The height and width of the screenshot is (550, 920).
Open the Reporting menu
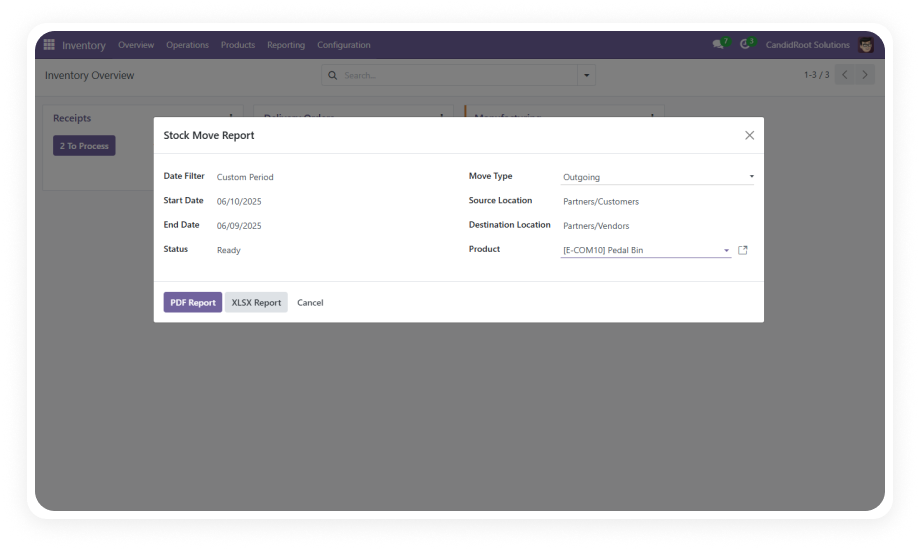point(286,45)
